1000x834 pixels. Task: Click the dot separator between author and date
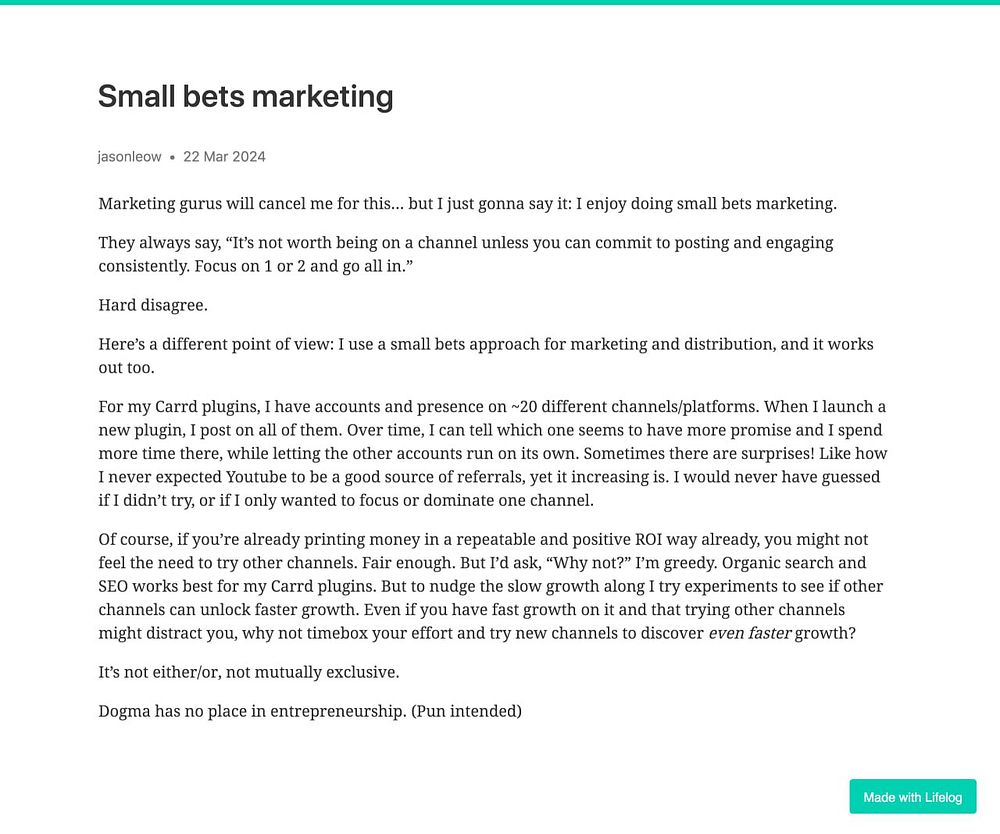point(172,157)
